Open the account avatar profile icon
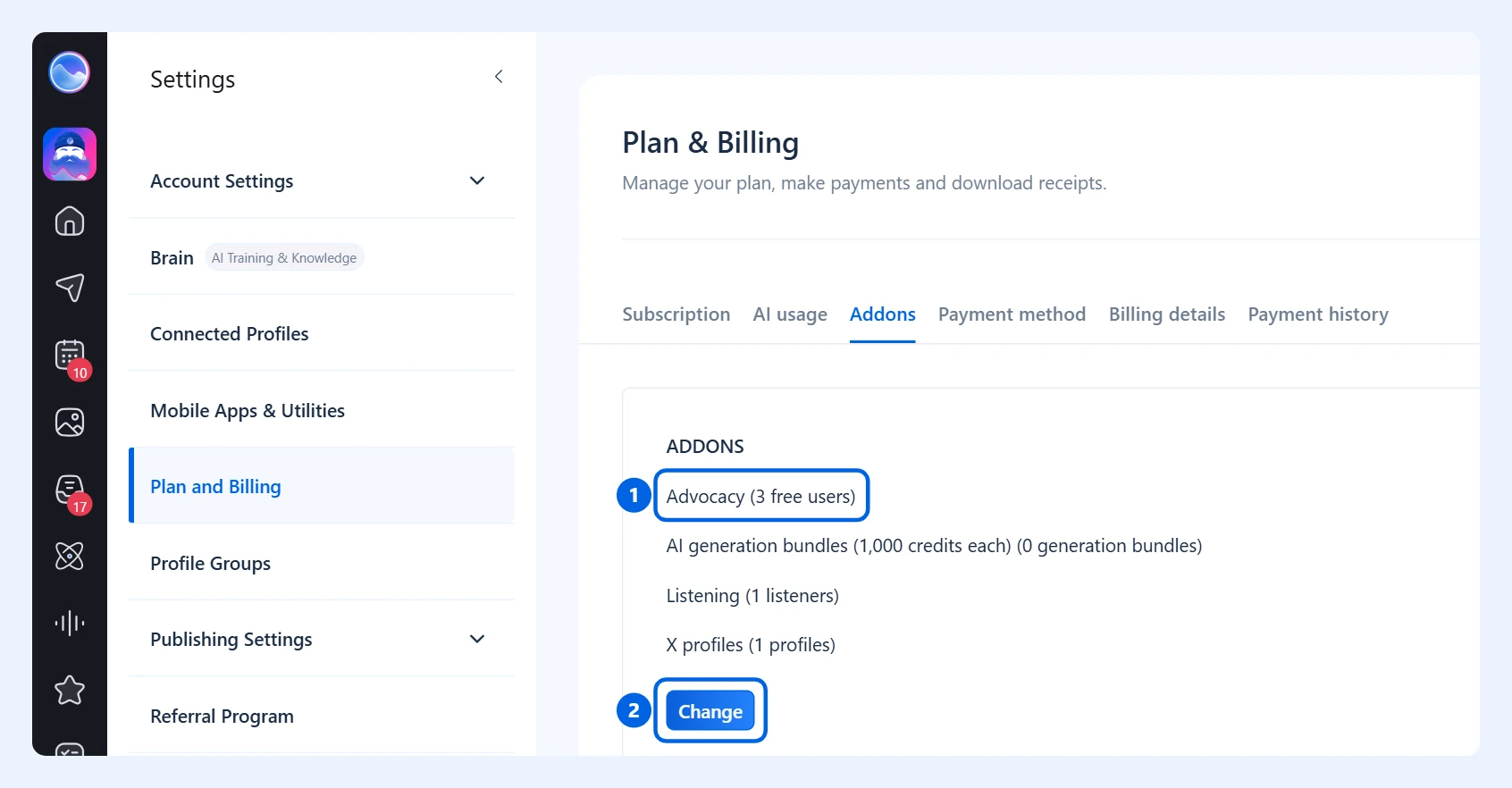Viewport: 1512px width, 788px height. tap(70, 155)
